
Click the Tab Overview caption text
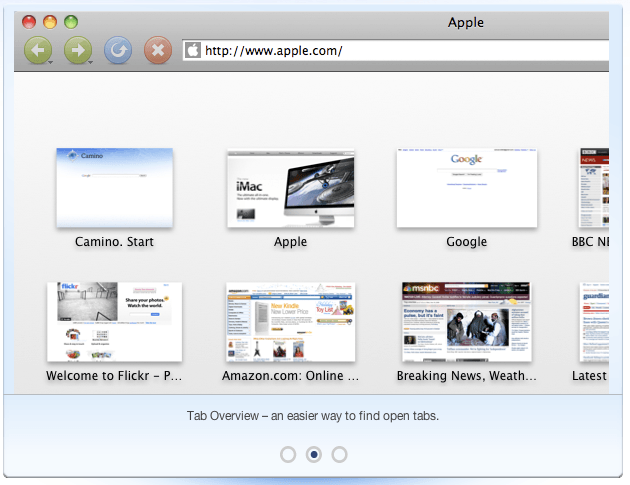[x=313, y=415]
